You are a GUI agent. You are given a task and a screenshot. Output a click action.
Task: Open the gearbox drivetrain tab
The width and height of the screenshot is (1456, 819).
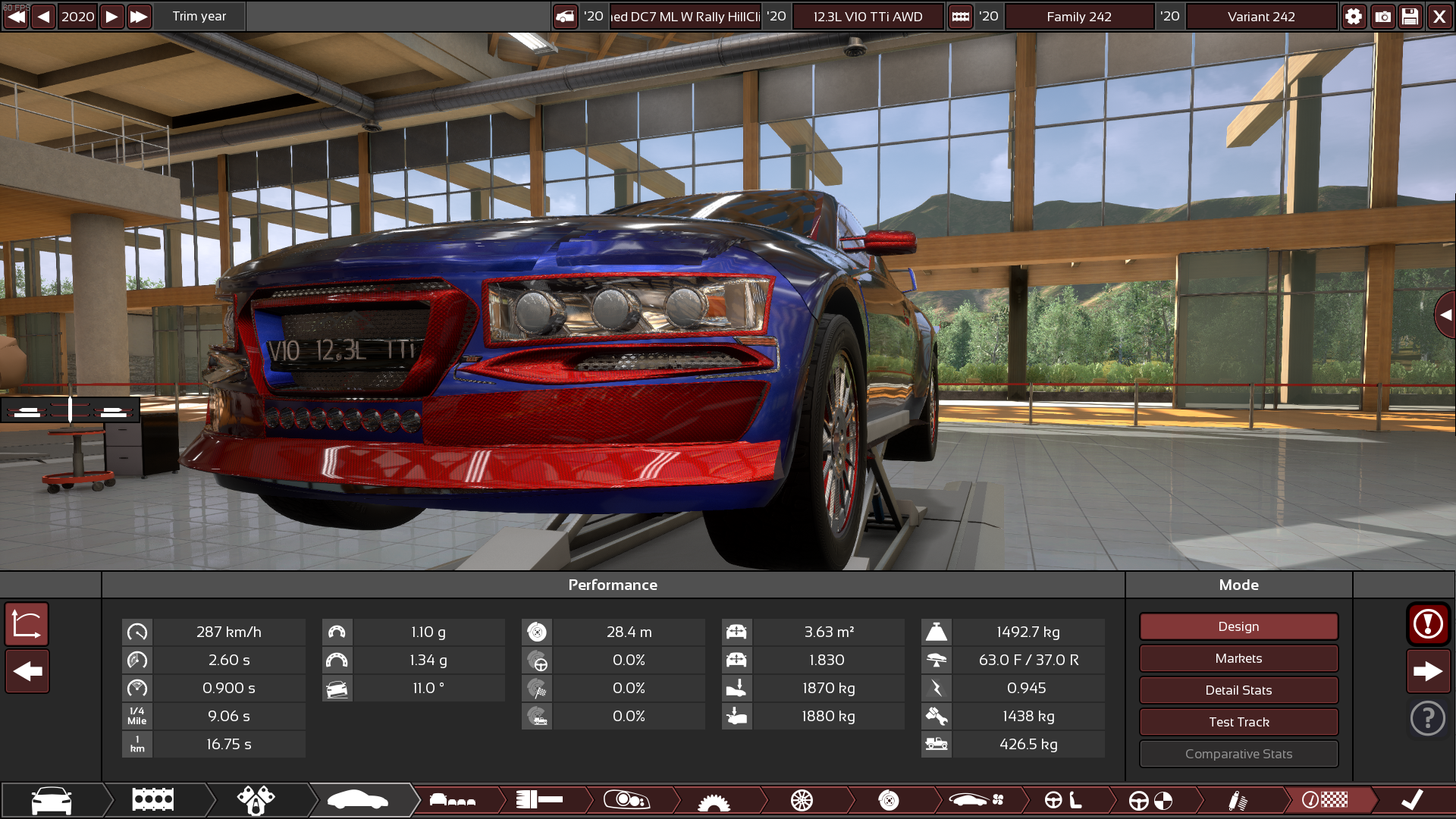(x=714, y=800)
